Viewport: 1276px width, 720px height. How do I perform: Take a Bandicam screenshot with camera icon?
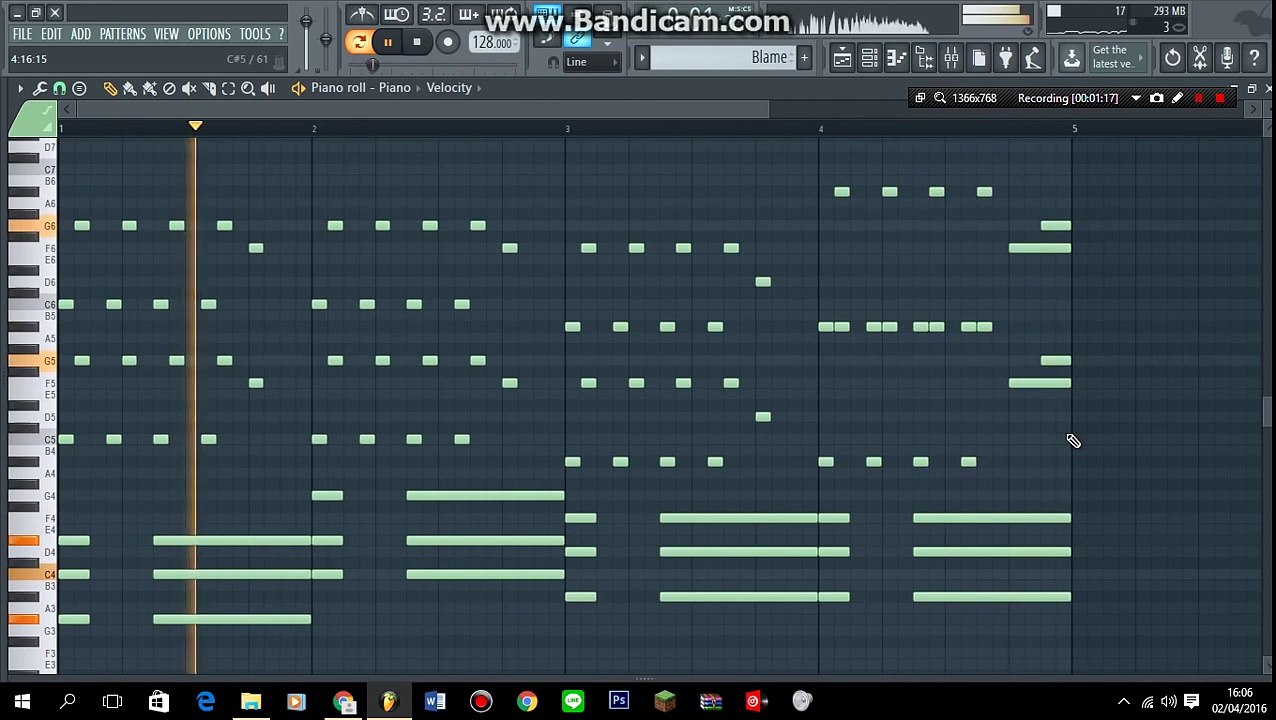pos(1157,98)
